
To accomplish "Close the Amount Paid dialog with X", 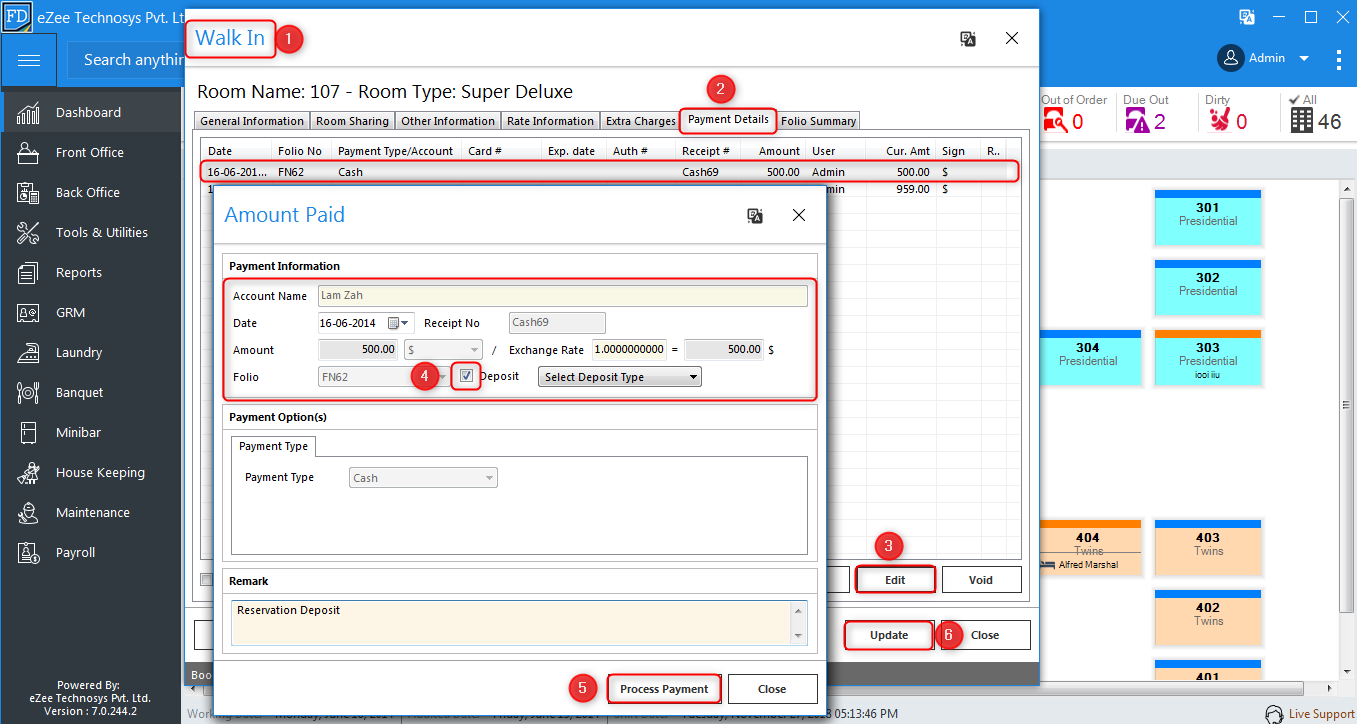I will click(x=799, y=215).
